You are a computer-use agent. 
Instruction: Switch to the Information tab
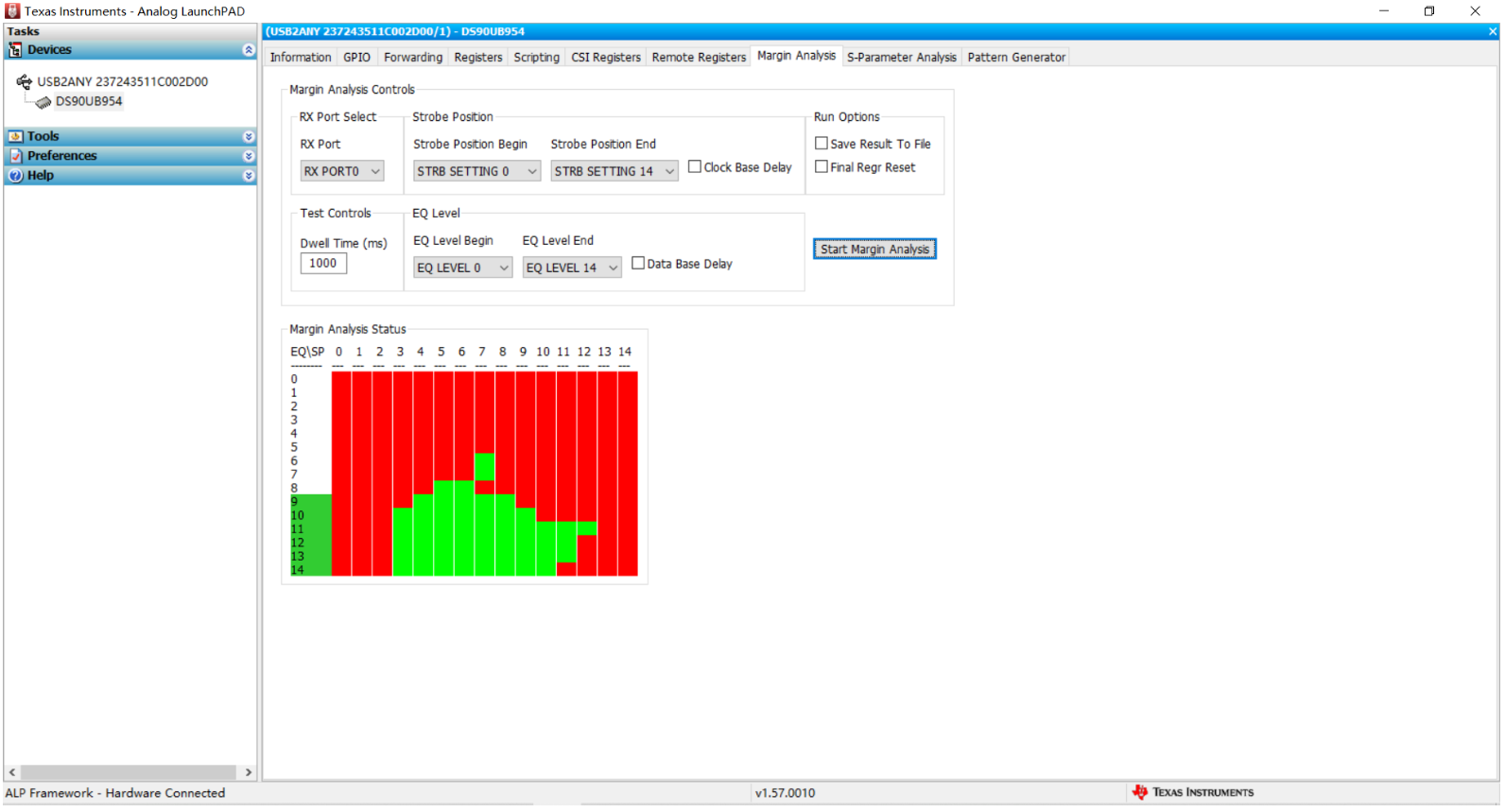pyautogui.click(x=301, y=58)
